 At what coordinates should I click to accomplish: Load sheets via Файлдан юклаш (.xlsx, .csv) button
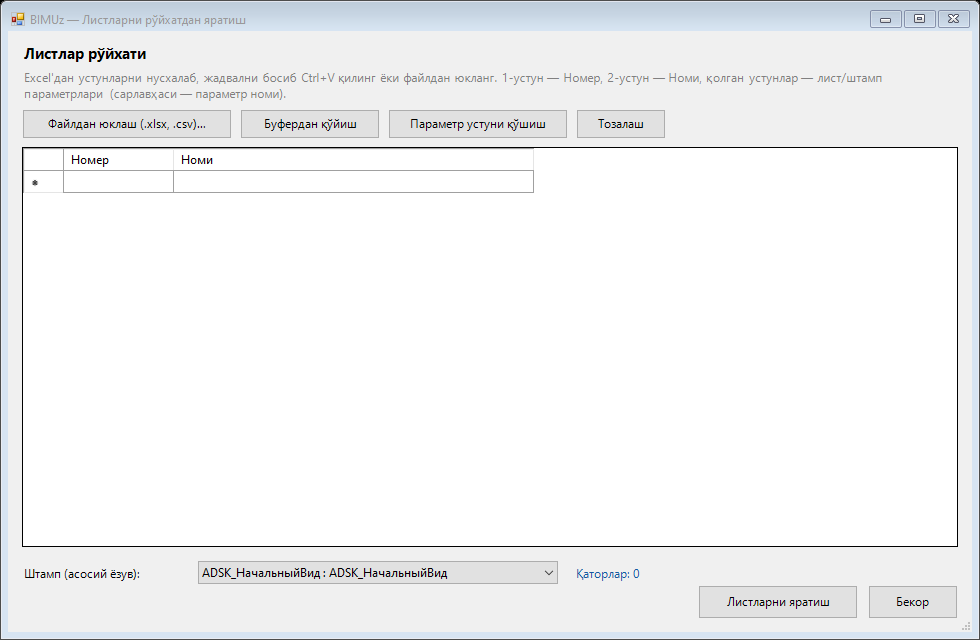click(127, 124)
